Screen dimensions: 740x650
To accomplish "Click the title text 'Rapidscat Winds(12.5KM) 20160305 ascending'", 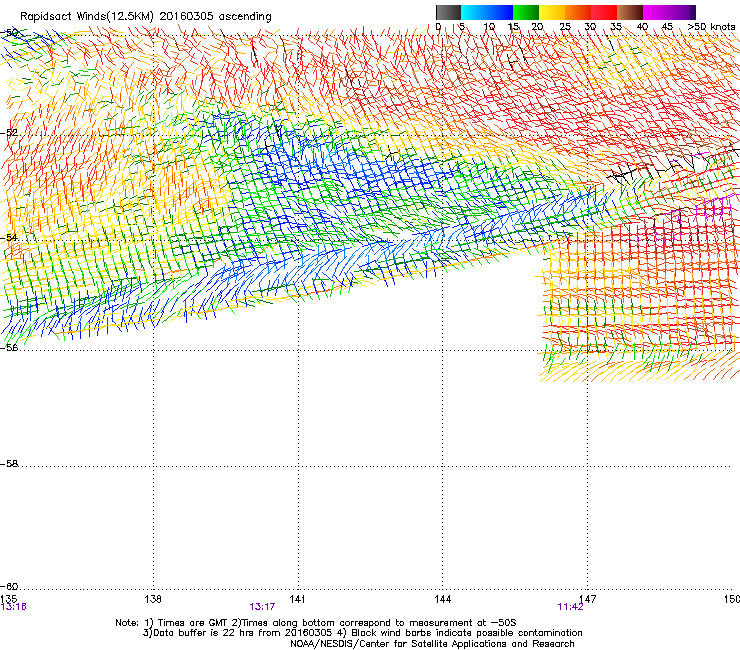I will point(145,17).
